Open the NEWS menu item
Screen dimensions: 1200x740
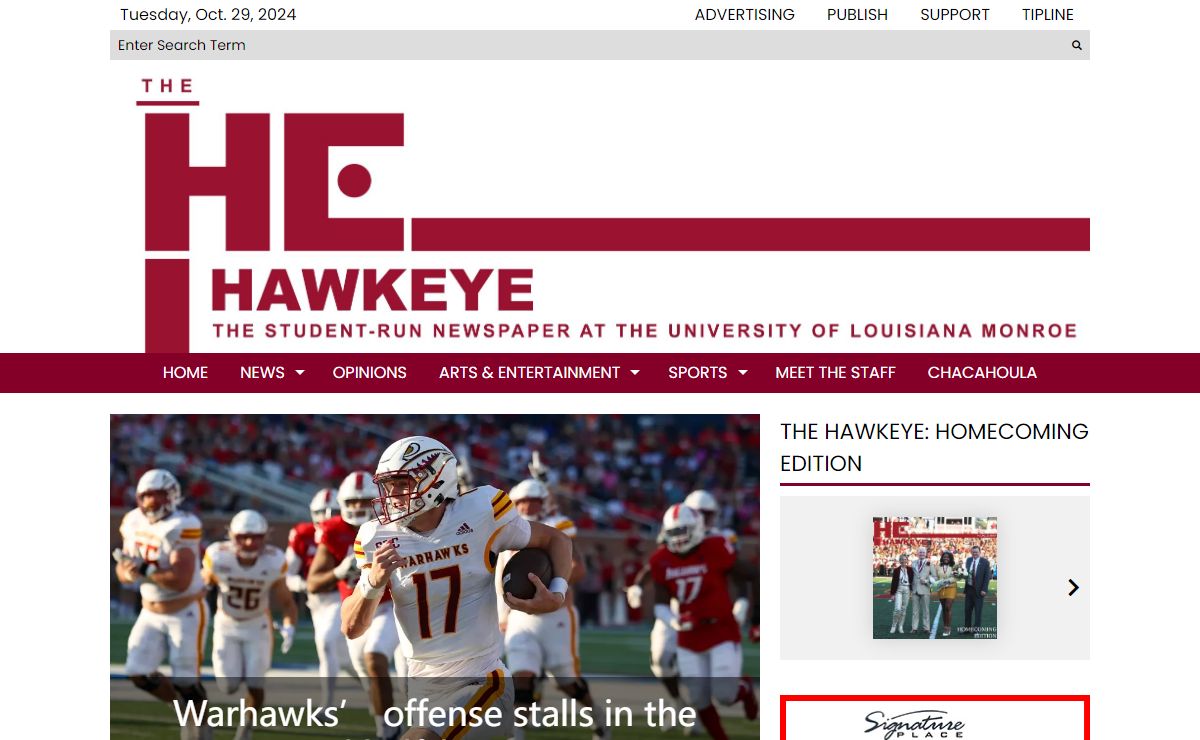(x=262, y=372)
